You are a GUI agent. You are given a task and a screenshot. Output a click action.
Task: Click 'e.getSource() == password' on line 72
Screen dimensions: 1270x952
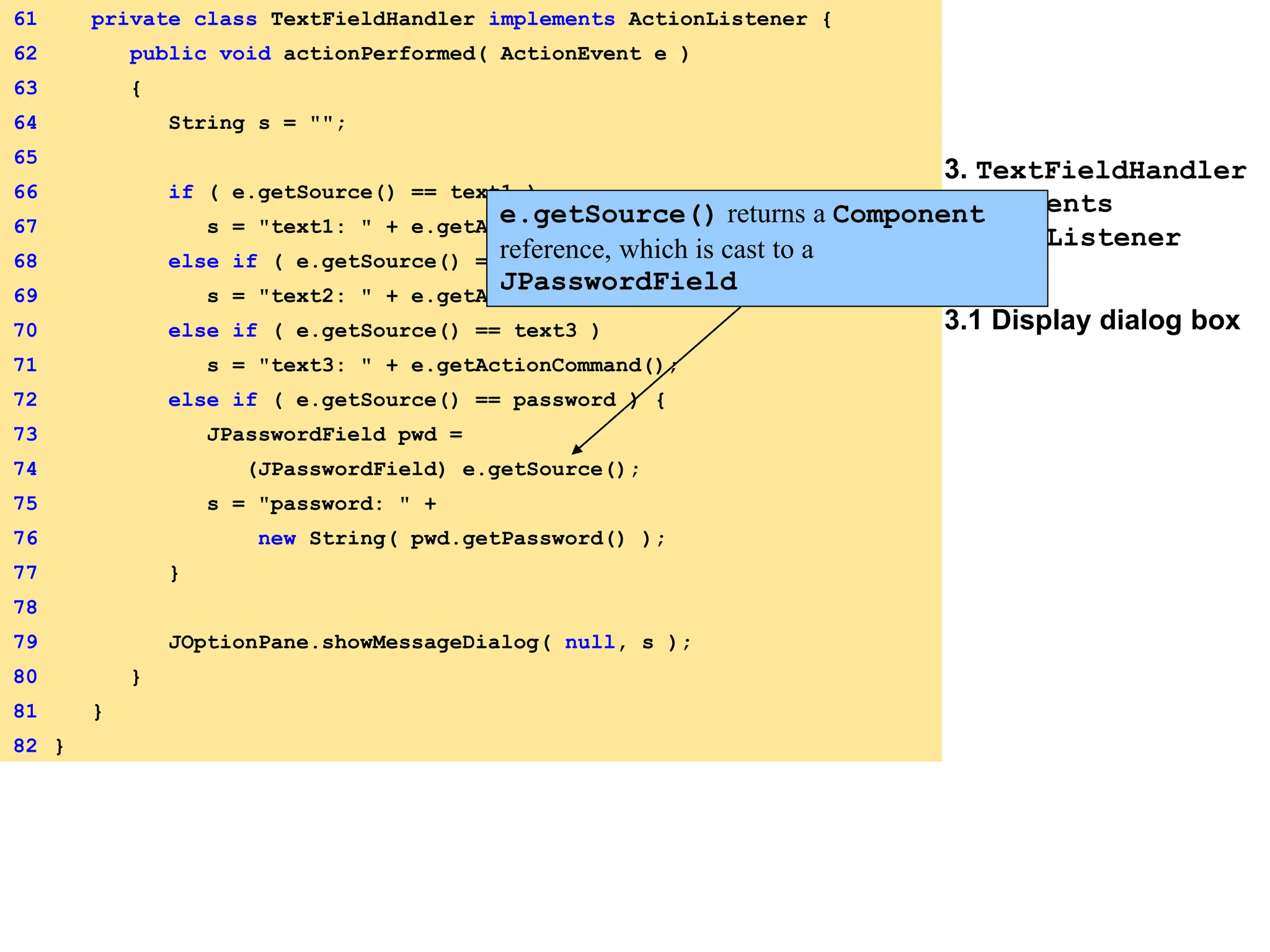(x=456, y=400)
